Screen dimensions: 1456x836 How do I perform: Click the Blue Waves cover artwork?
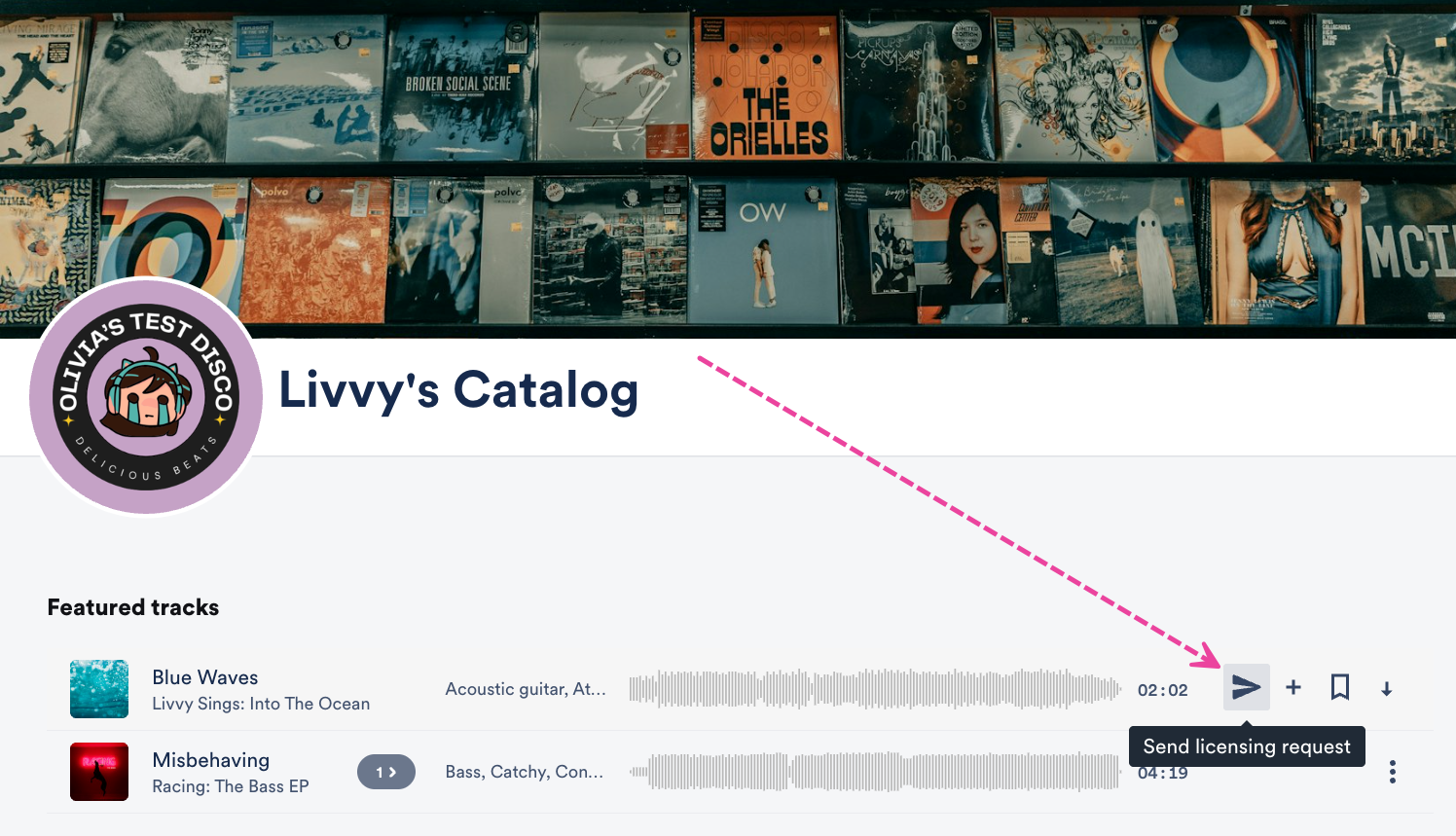(99, 689)
